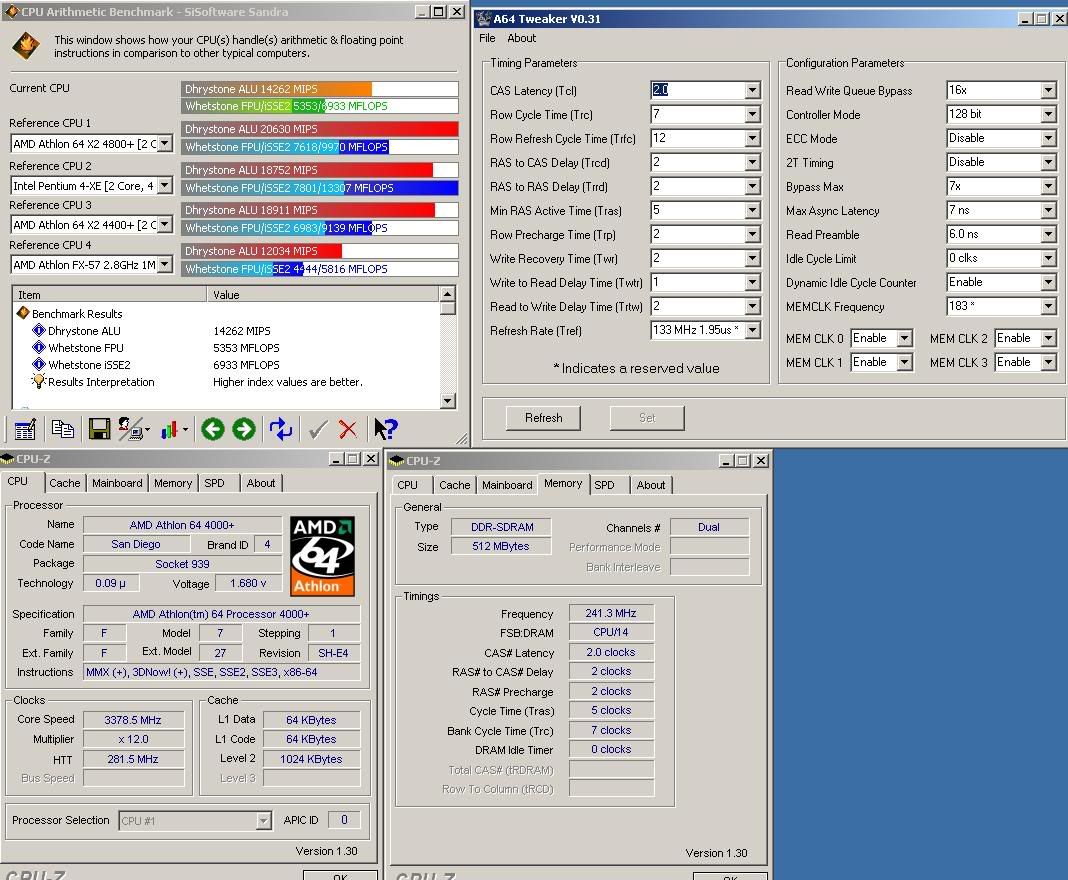Open the Reference CPU 2 dropdown
The height and width of the screenshot is (880, 1068).
[x=165, y=185]
